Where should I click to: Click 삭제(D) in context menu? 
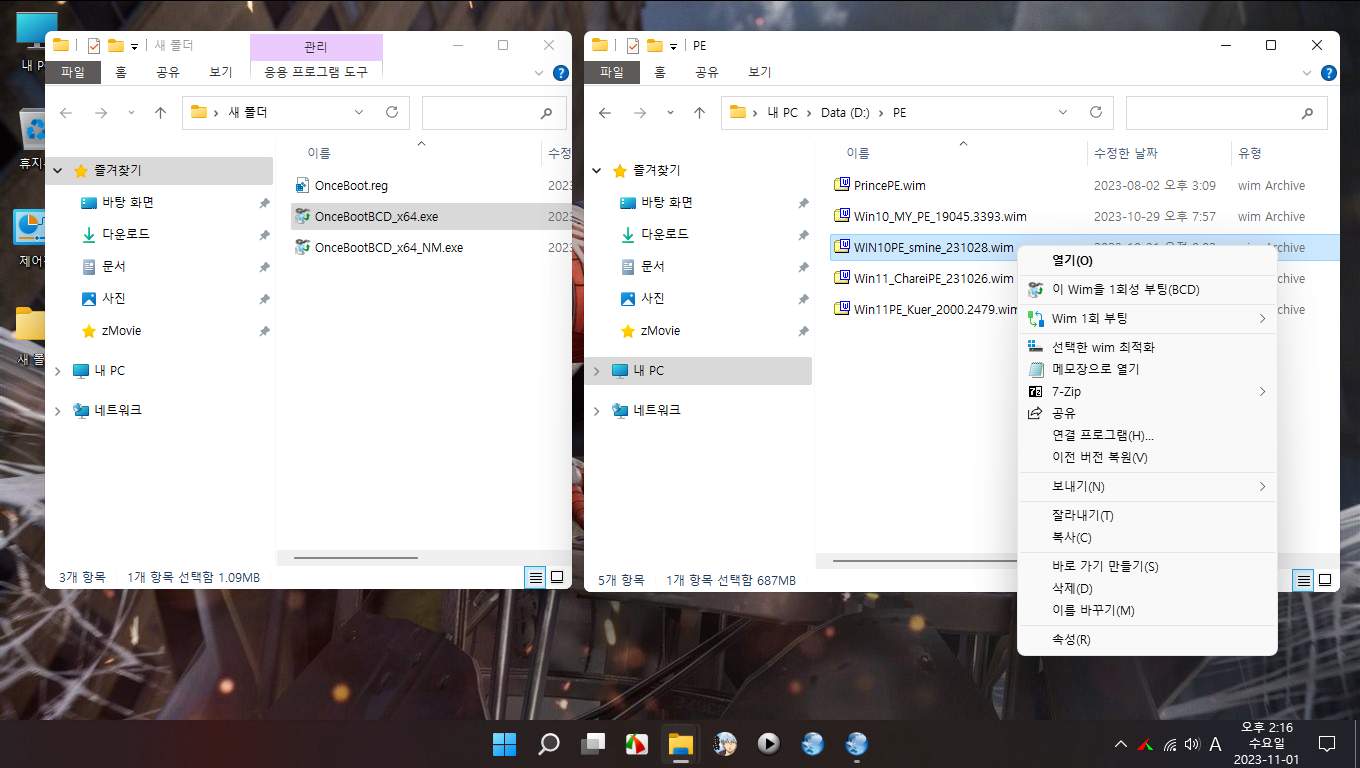tap(1147, 589)
